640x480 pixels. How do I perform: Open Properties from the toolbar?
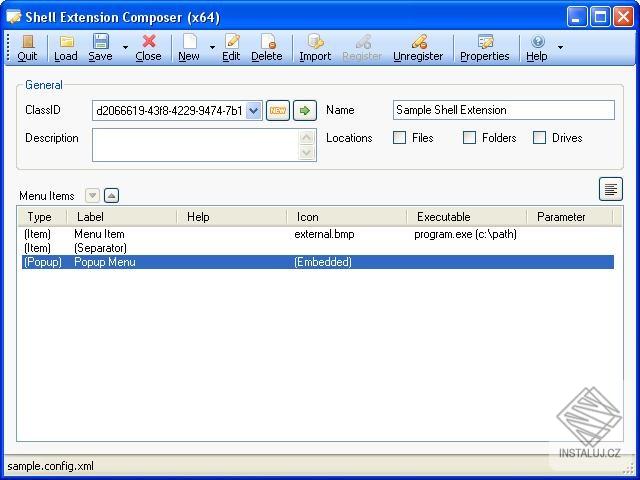pos(485,48)
